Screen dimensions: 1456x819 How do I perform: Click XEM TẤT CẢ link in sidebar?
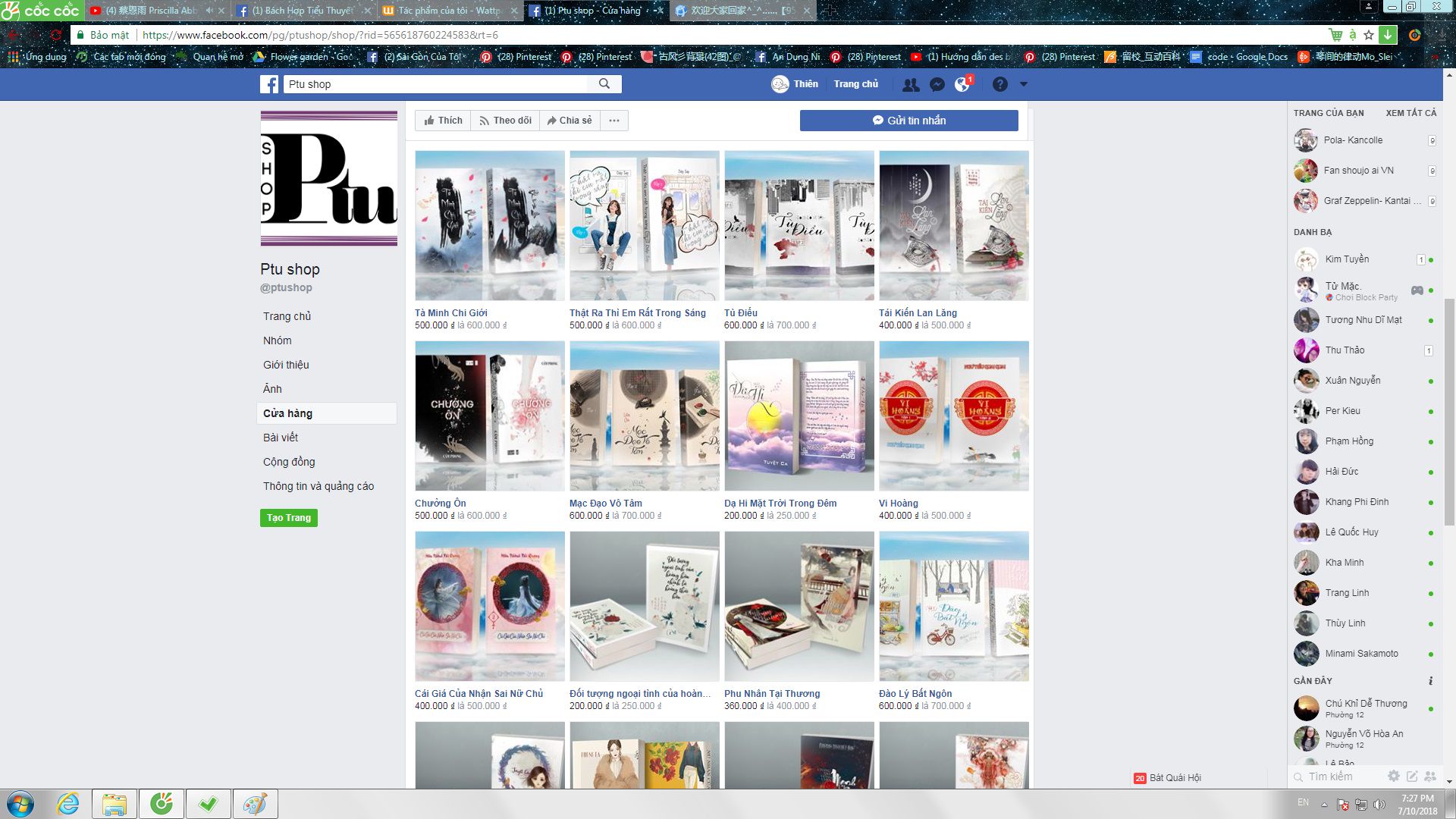click(1410, 113)
